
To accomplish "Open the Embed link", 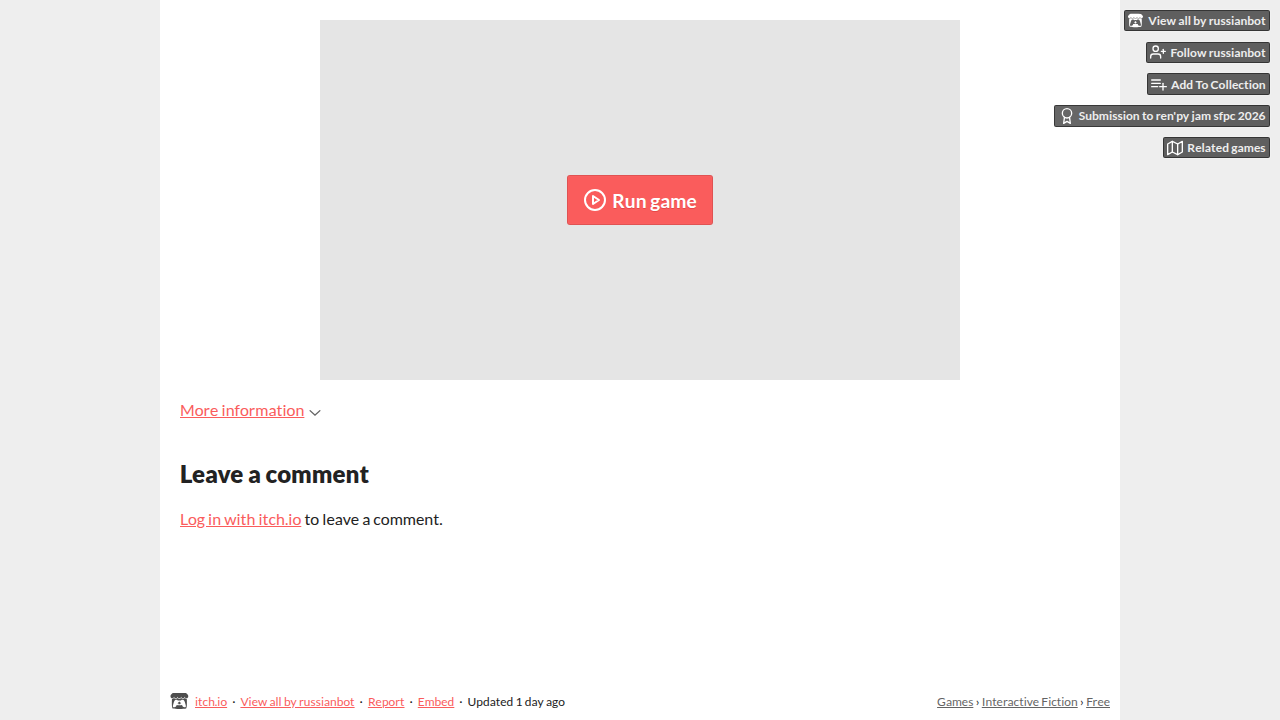I will pyautogui.click(x=436, y=702).
